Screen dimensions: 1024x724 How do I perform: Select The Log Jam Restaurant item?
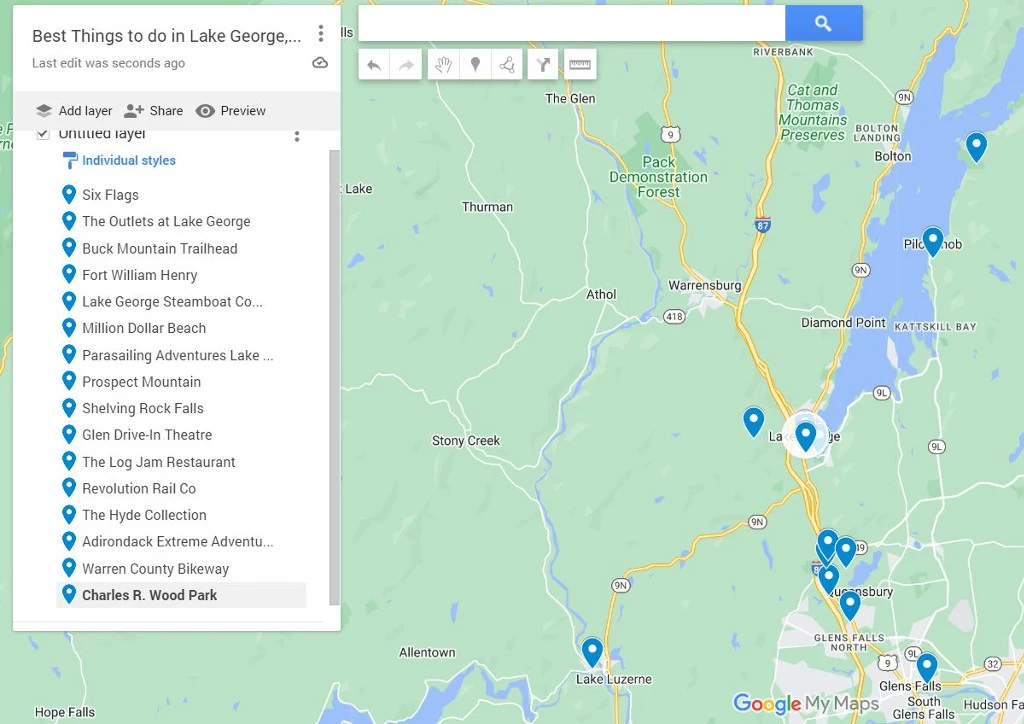(x=181, y=462)
